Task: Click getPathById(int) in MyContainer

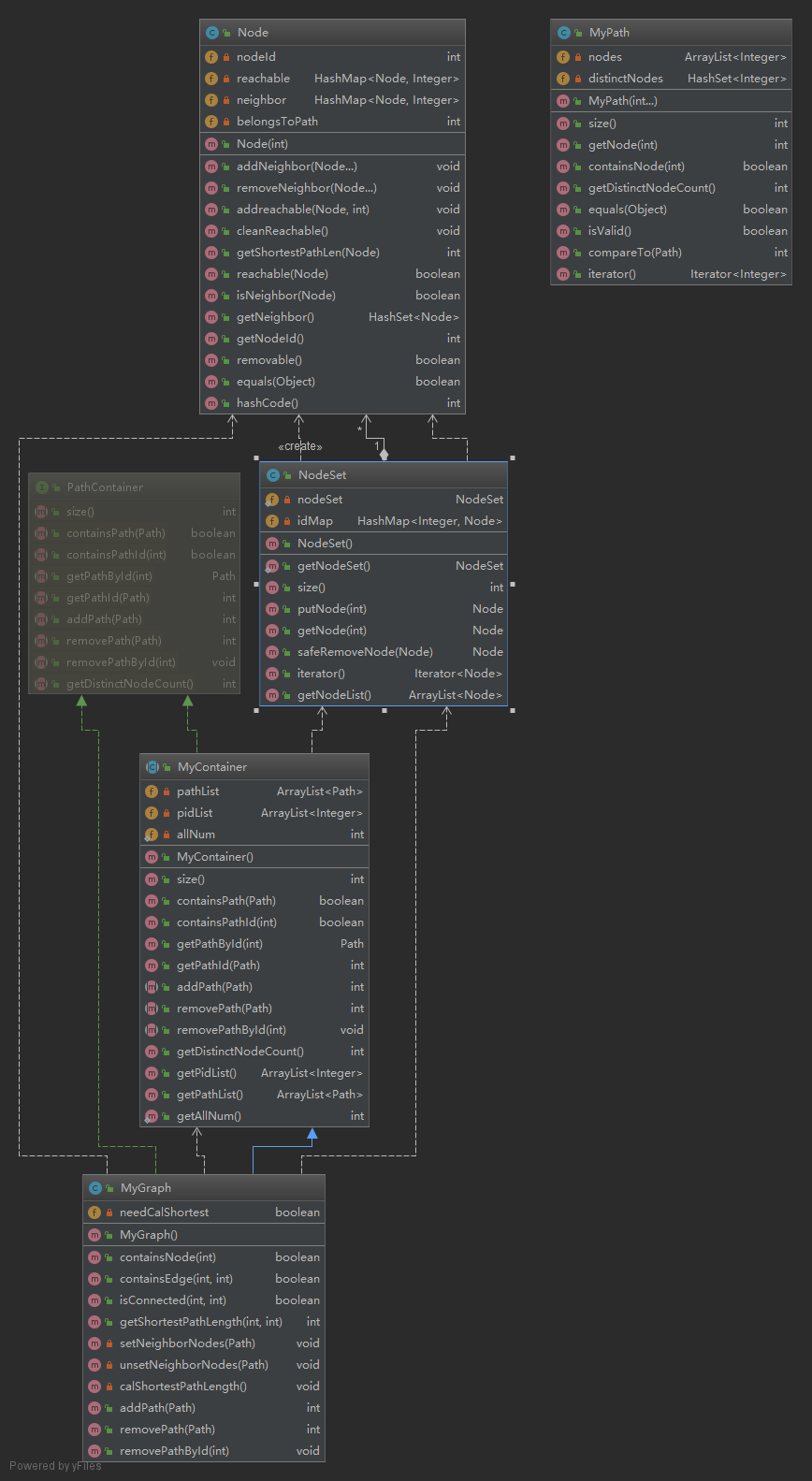Action: (254, 944)
